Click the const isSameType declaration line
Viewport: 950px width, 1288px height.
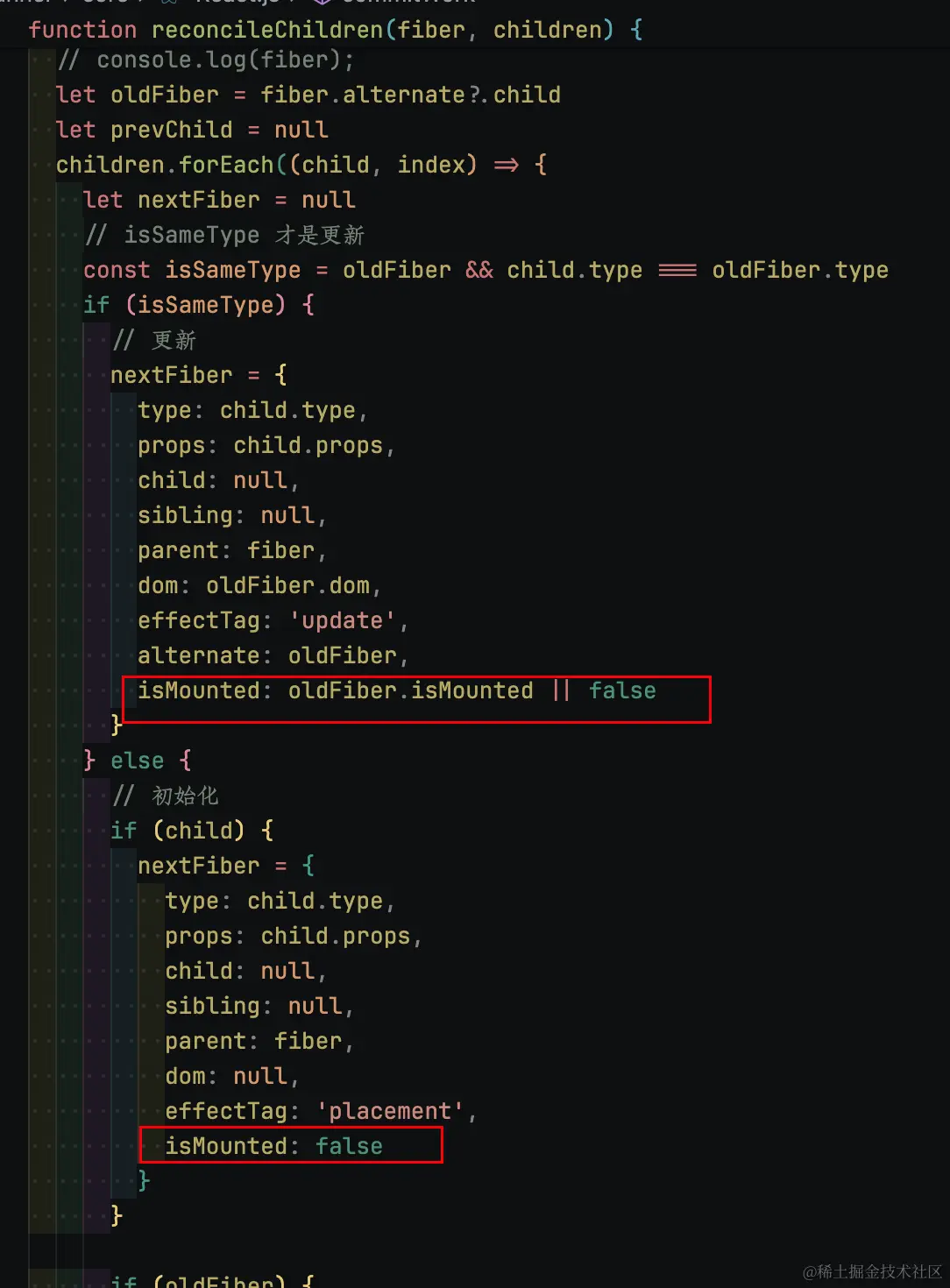(486, 270)
